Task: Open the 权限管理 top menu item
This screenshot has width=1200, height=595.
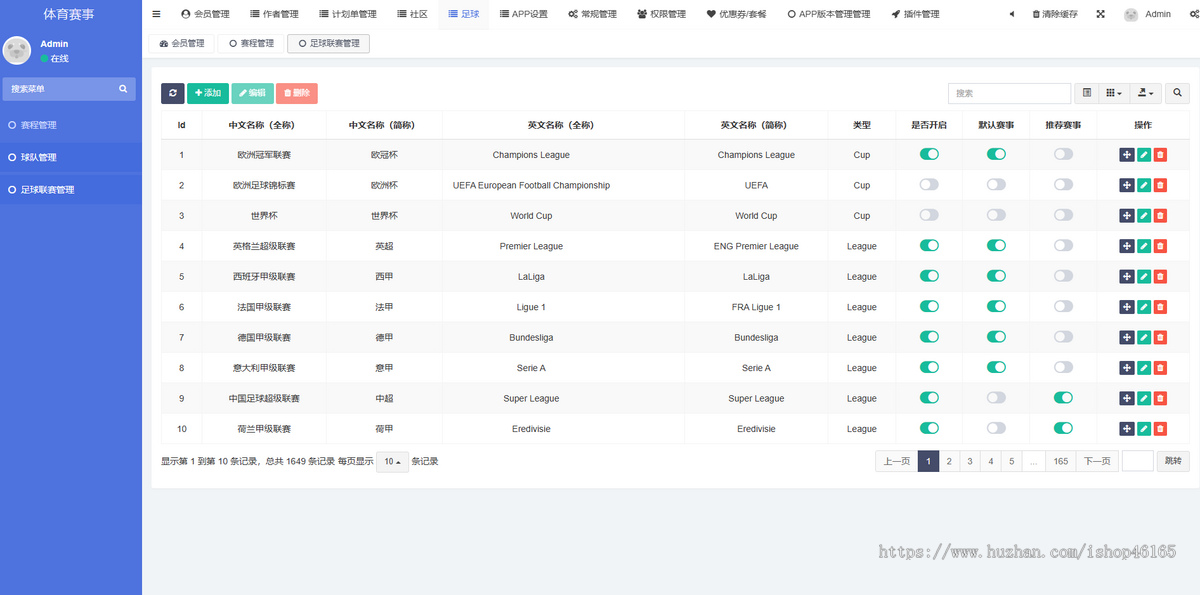Action: pos(661,14)
